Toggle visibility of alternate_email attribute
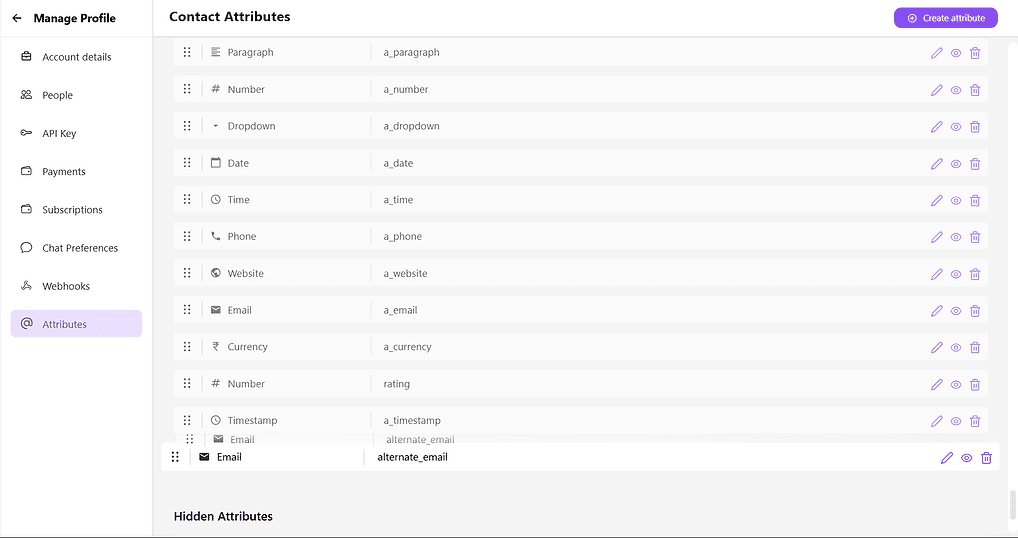Viewport: 1018px width, 538px height. pyautogui.click(x=967, y=458)
